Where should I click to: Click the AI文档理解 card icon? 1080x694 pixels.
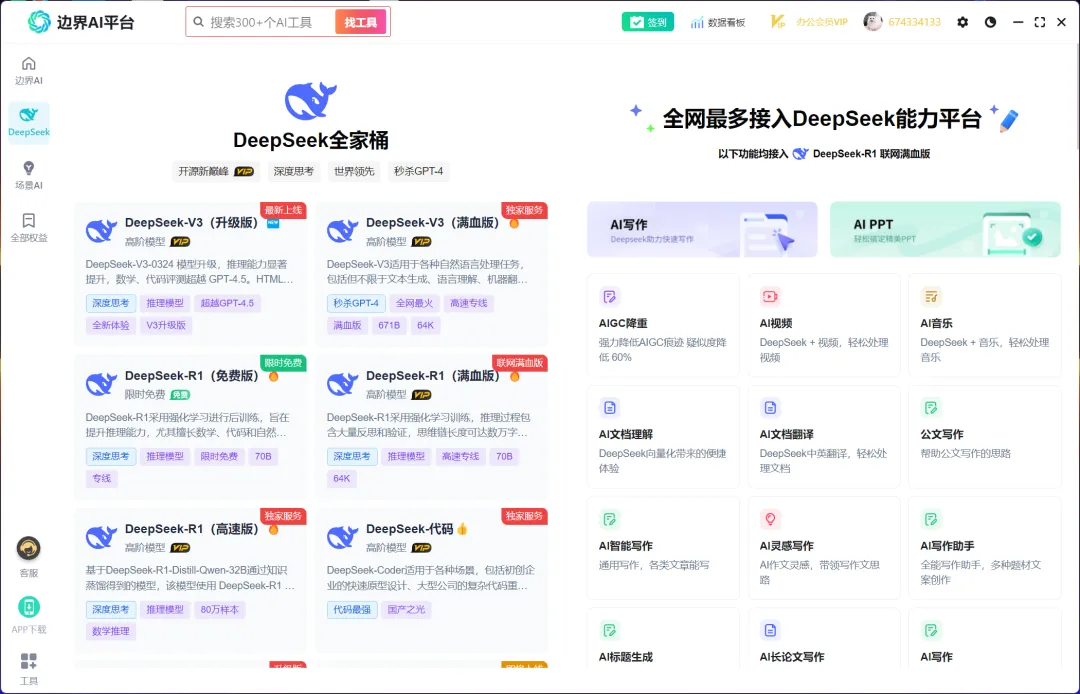(x=610, y=408)
